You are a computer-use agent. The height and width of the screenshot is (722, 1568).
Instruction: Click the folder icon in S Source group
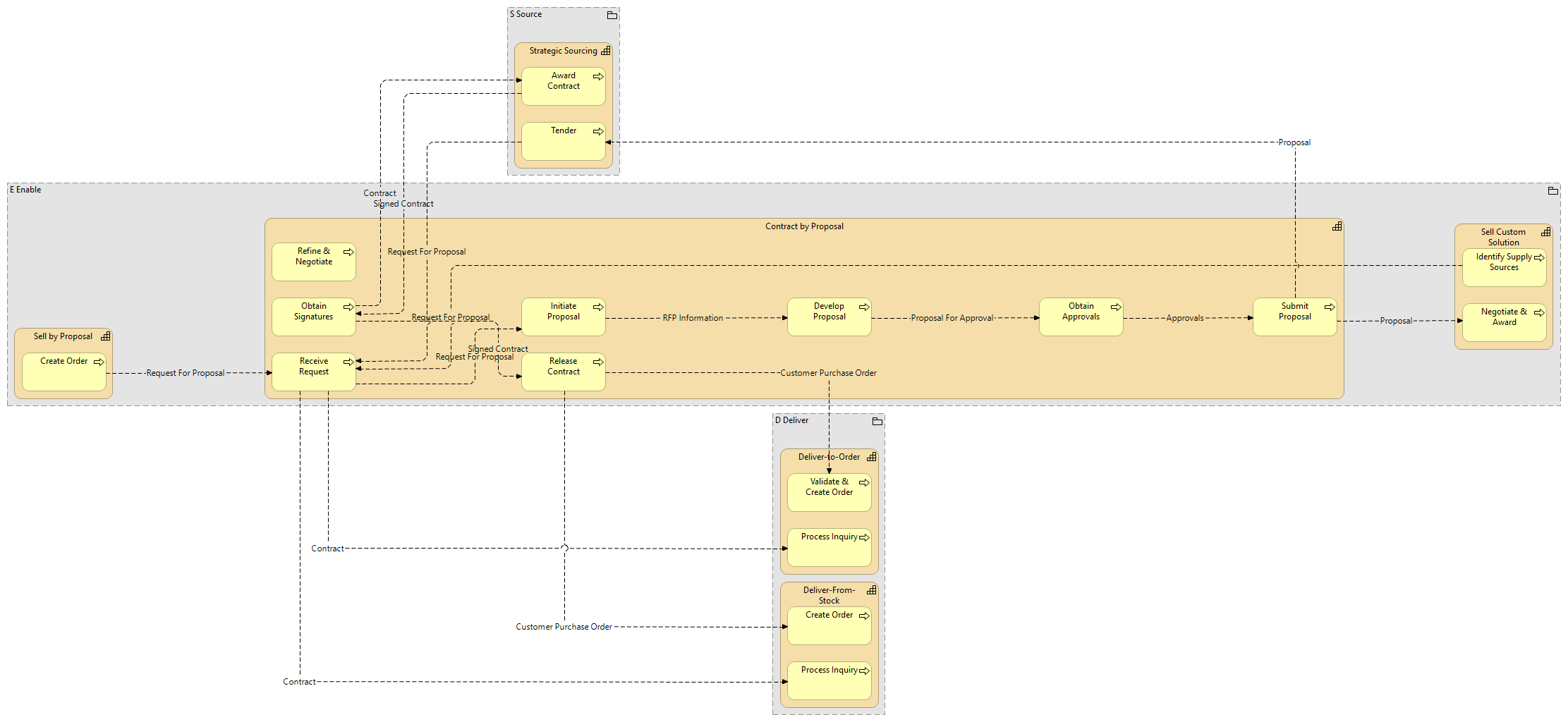coord(612,15)
